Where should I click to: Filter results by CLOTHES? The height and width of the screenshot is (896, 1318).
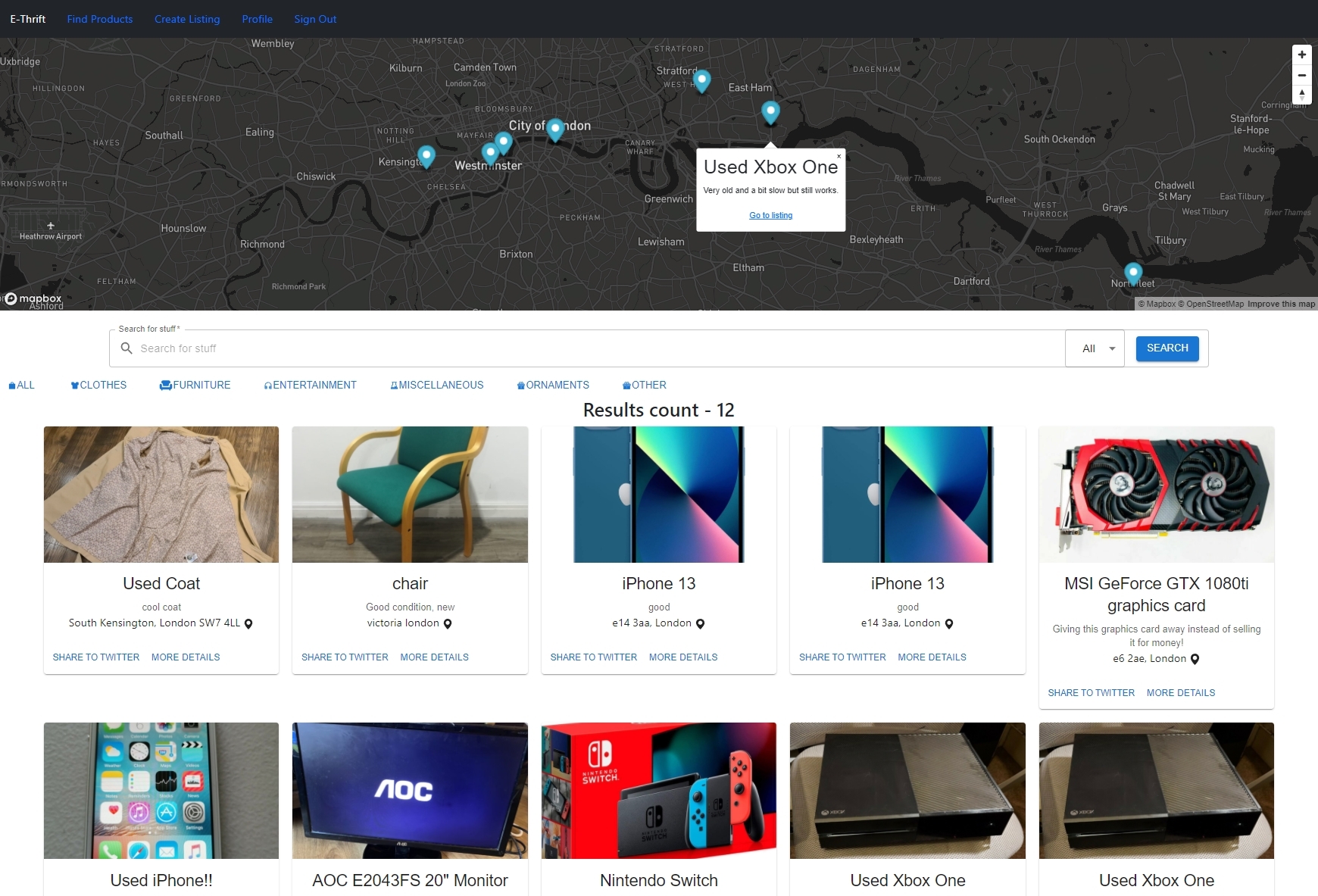click(98, 385)
